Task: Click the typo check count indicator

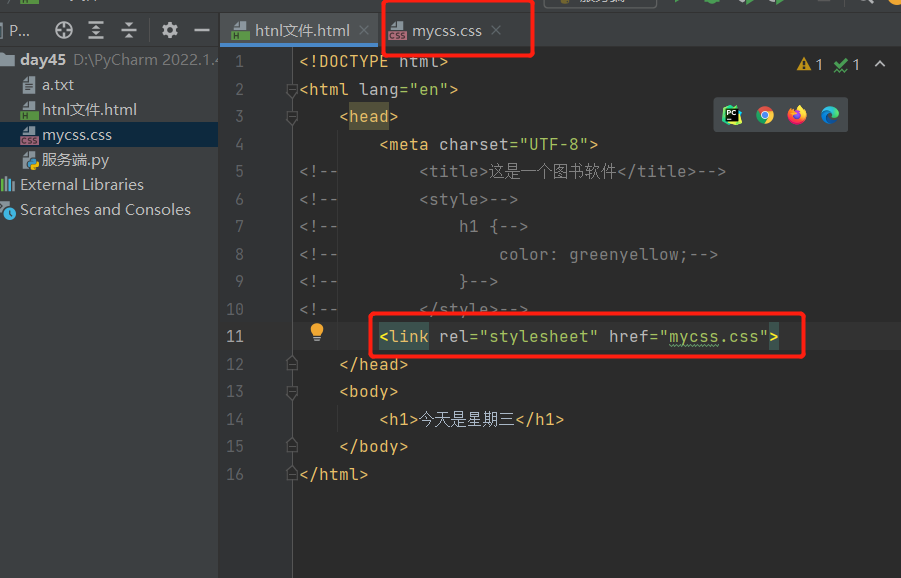Action: coord(847,64)
